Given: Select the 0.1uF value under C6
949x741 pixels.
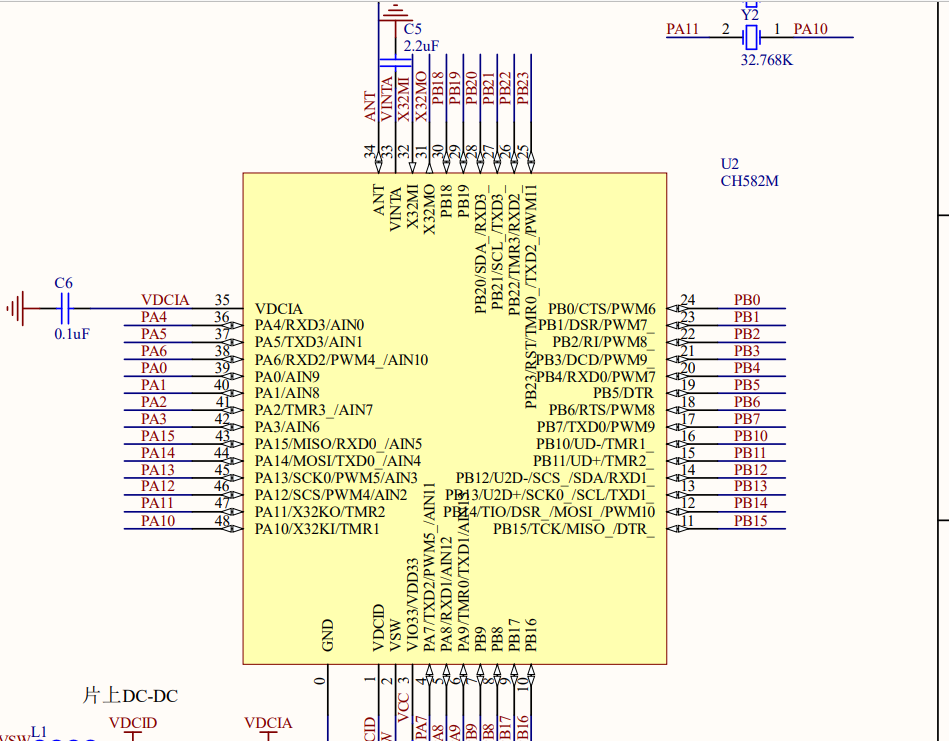Looking at the screenshot, I should tap(72, 334).
